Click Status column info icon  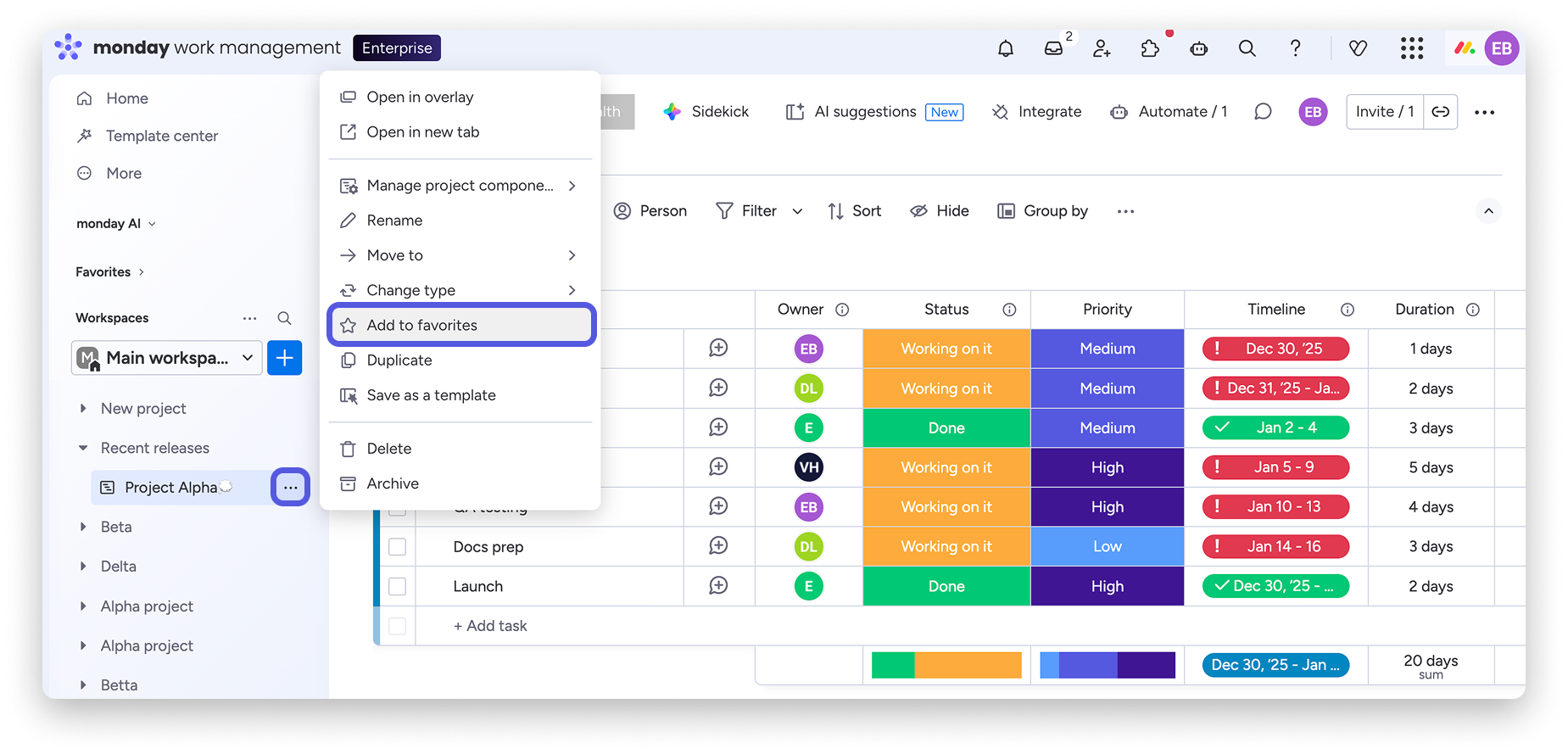coord(1009,310)
